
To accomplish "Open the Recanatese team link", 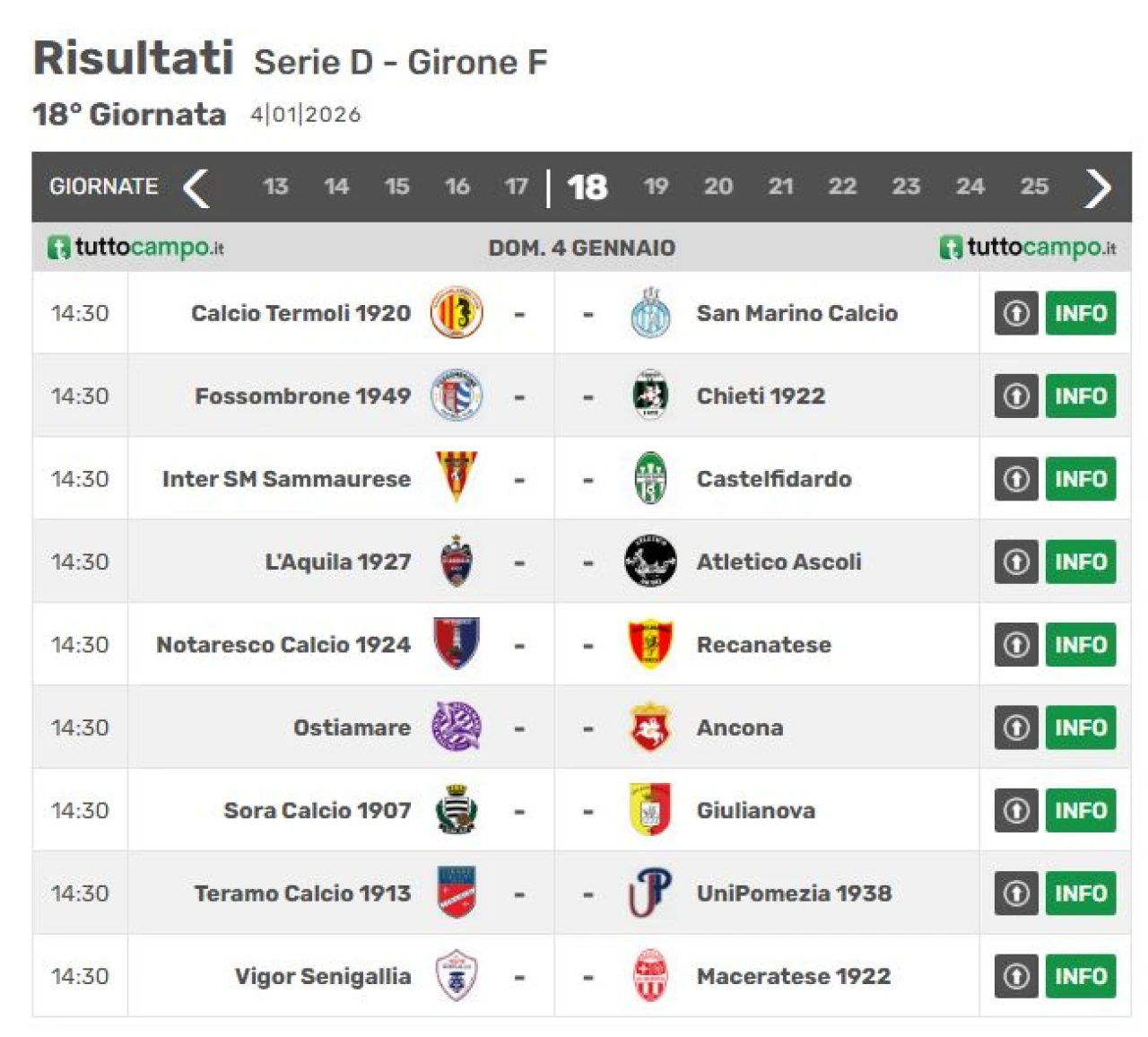I will pyautogui.click(x=764, y=645).
